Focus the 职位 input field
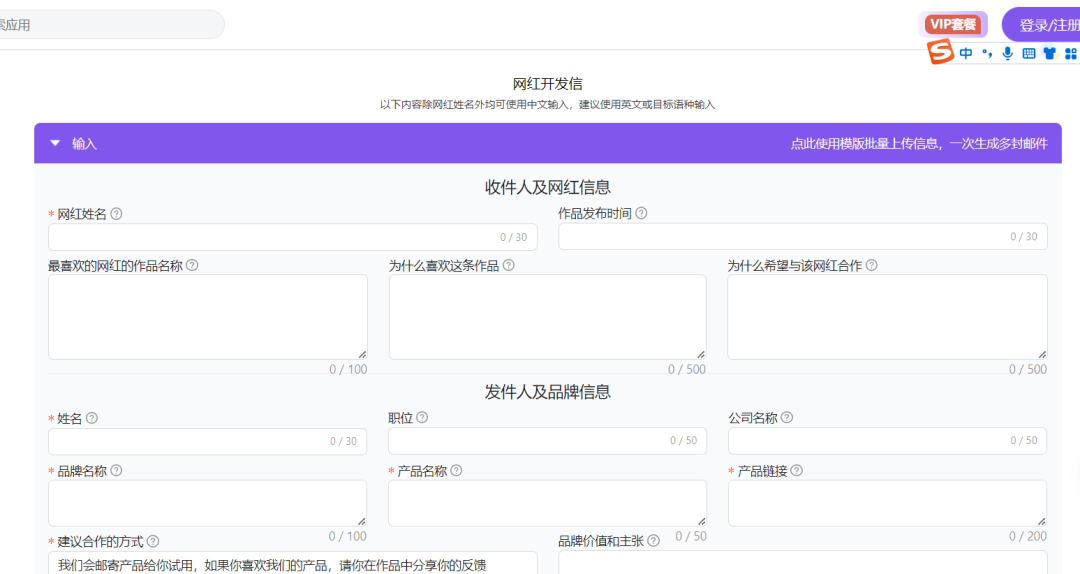This screenshot has width=1080, height=574. click(x=548, y=440)
